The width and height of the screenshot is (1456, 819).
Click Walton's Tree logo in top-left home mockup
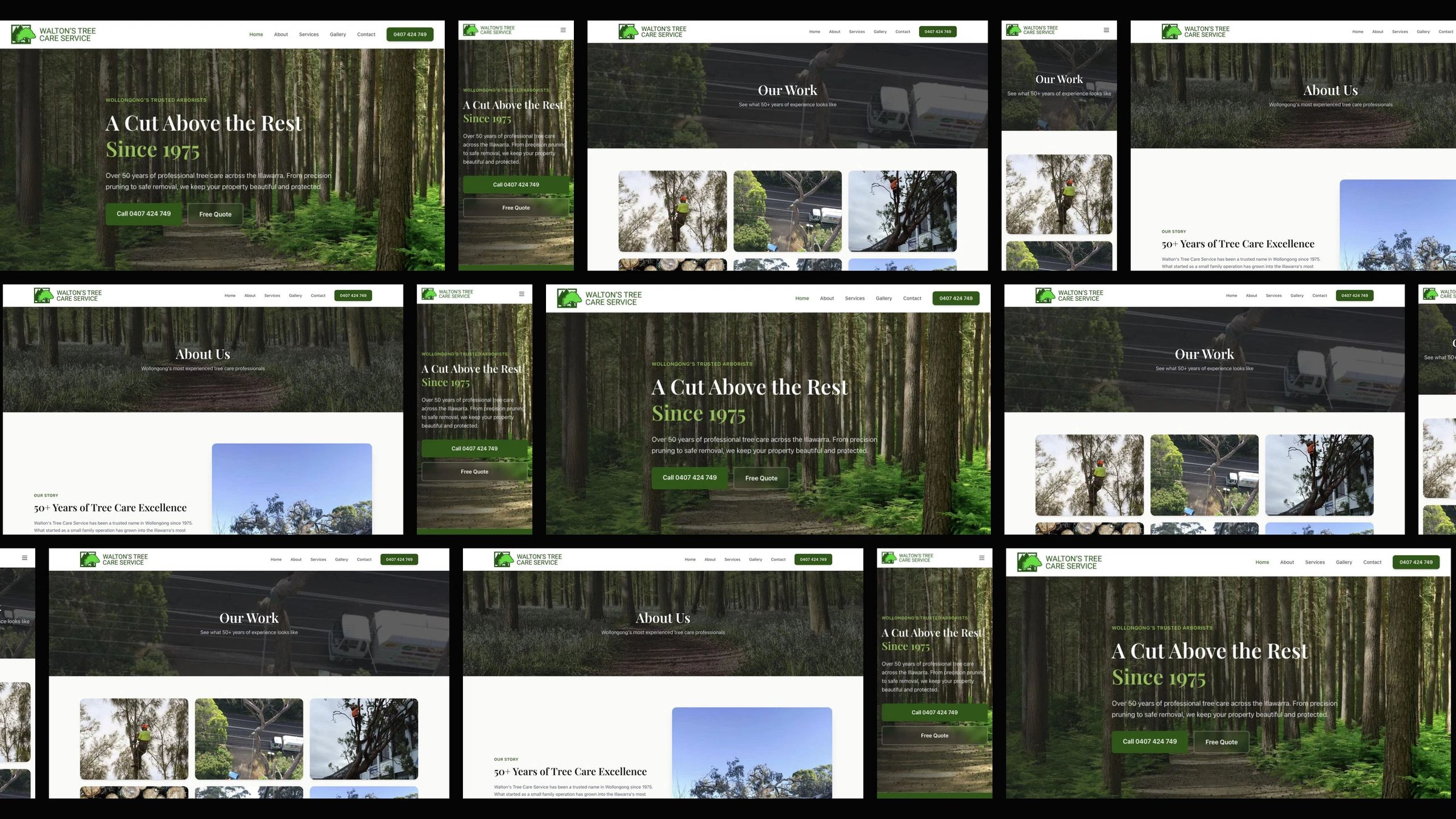[53, 35]
